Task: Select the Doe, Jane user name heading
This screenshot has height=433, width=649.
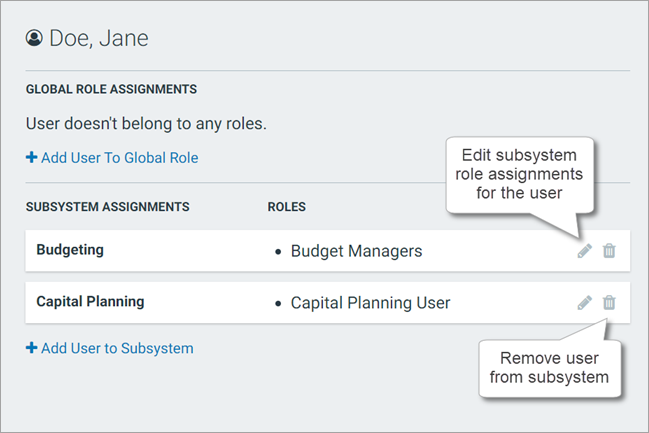Action: [x=98, y=39]
